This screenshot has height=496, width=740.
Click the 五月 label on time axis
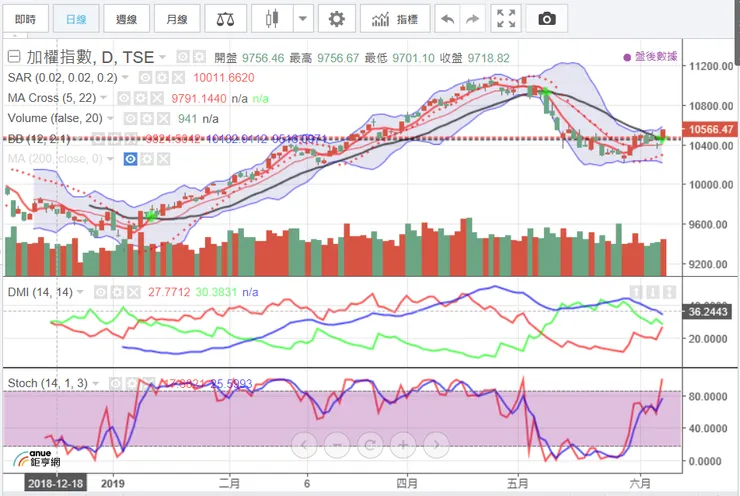518,484
